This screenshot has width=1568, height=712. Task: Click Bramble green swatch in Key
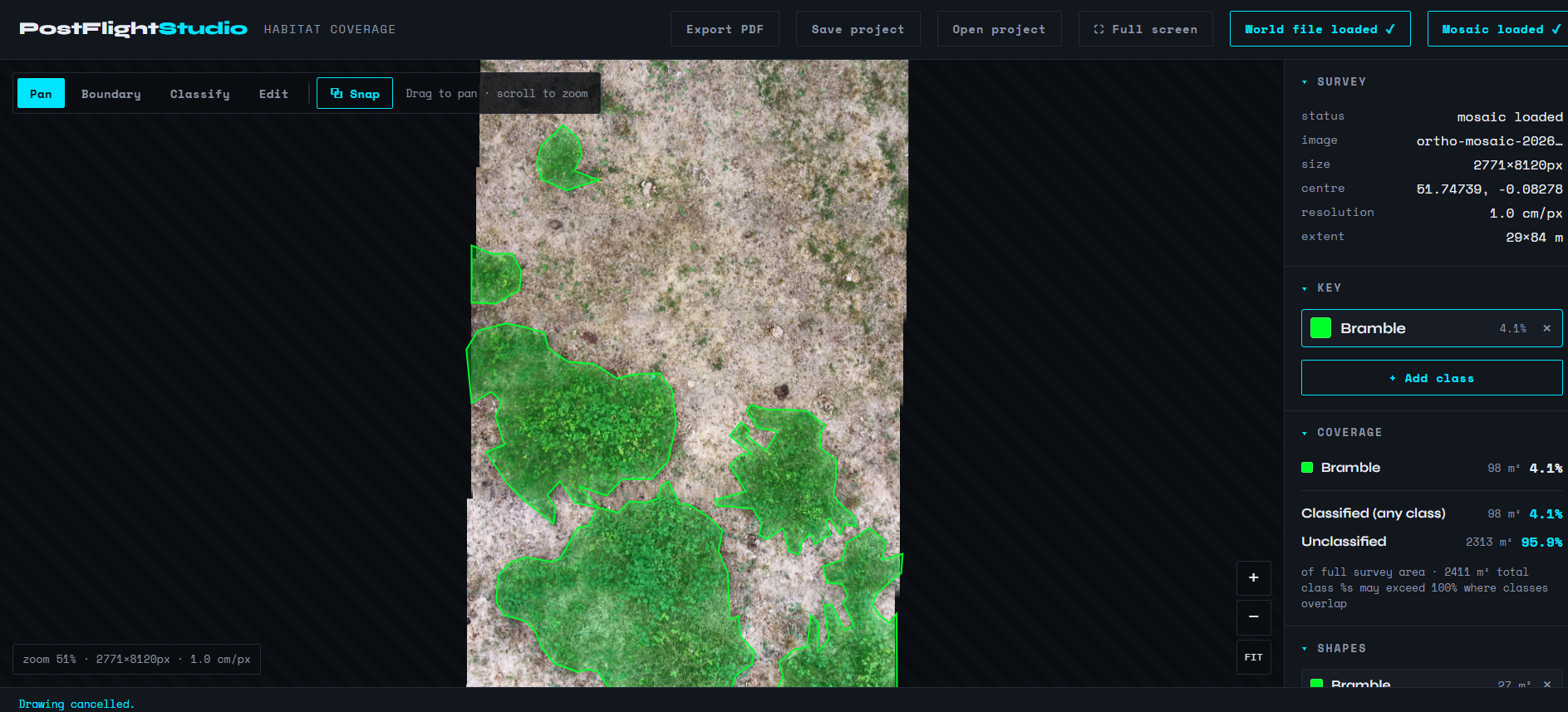1320,328
